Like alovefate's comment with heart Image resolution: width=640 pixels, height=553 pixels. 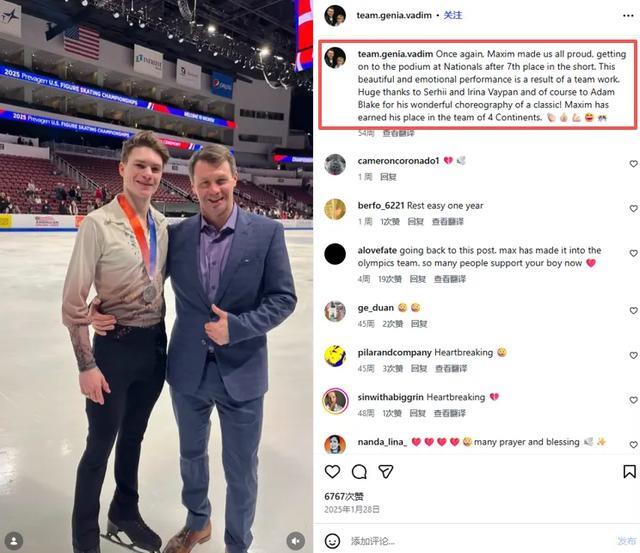coord(633,253)
